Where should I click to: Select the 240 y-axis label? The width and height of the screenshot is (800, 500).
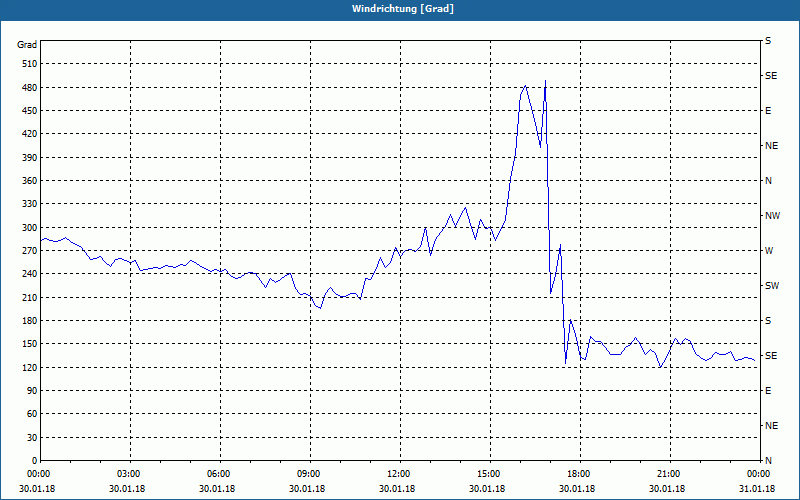30,274
